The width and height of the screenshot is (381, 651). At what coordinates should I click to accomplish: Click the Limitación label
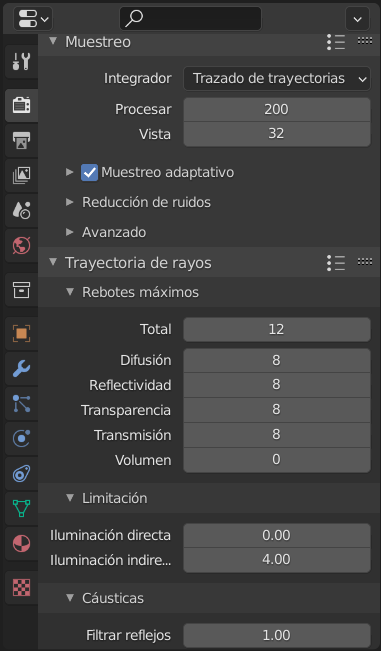click(115, 498)
